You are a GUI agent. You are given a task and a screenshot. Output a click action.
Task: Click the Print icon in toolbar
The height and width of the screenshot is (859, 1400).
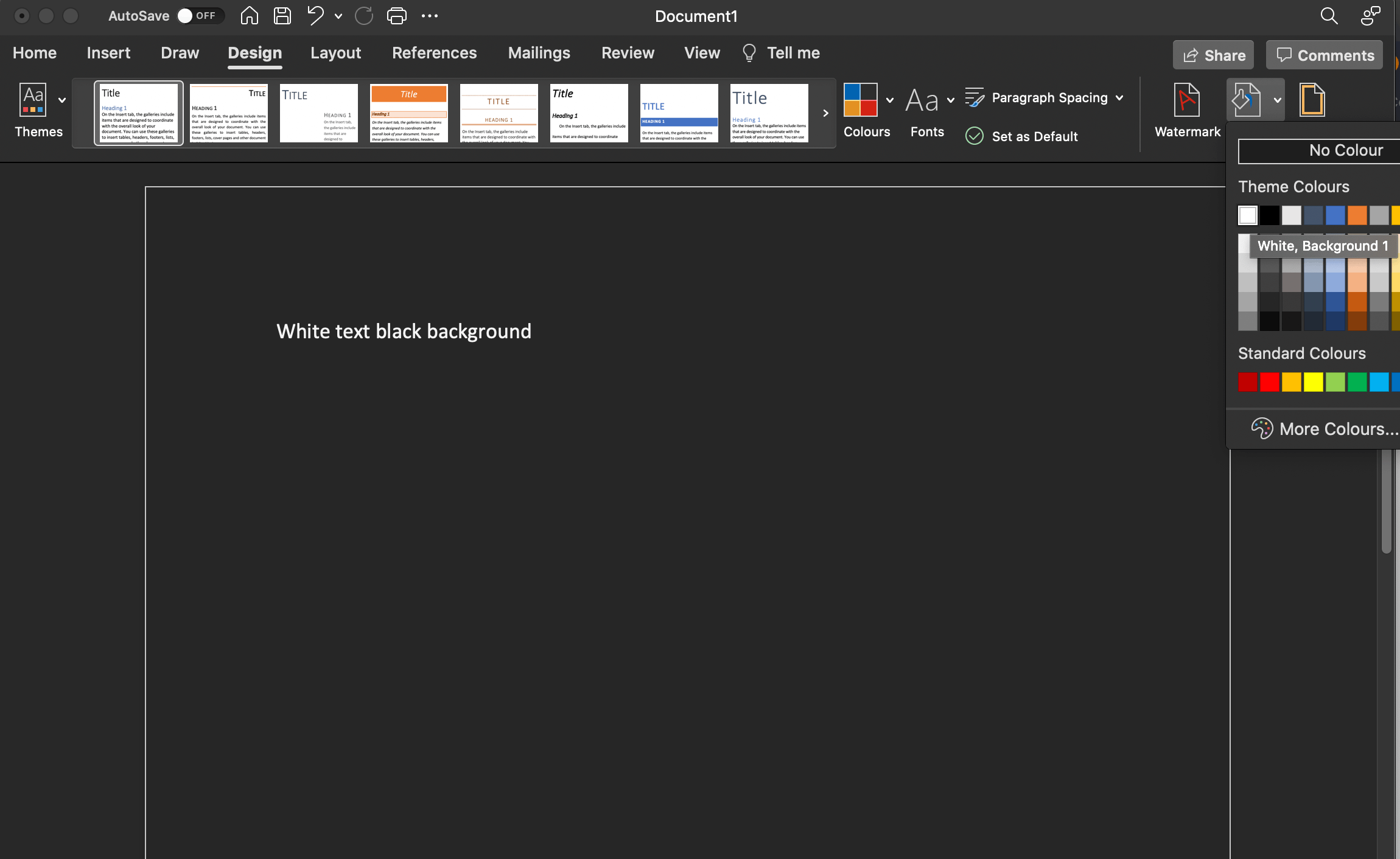398,16
